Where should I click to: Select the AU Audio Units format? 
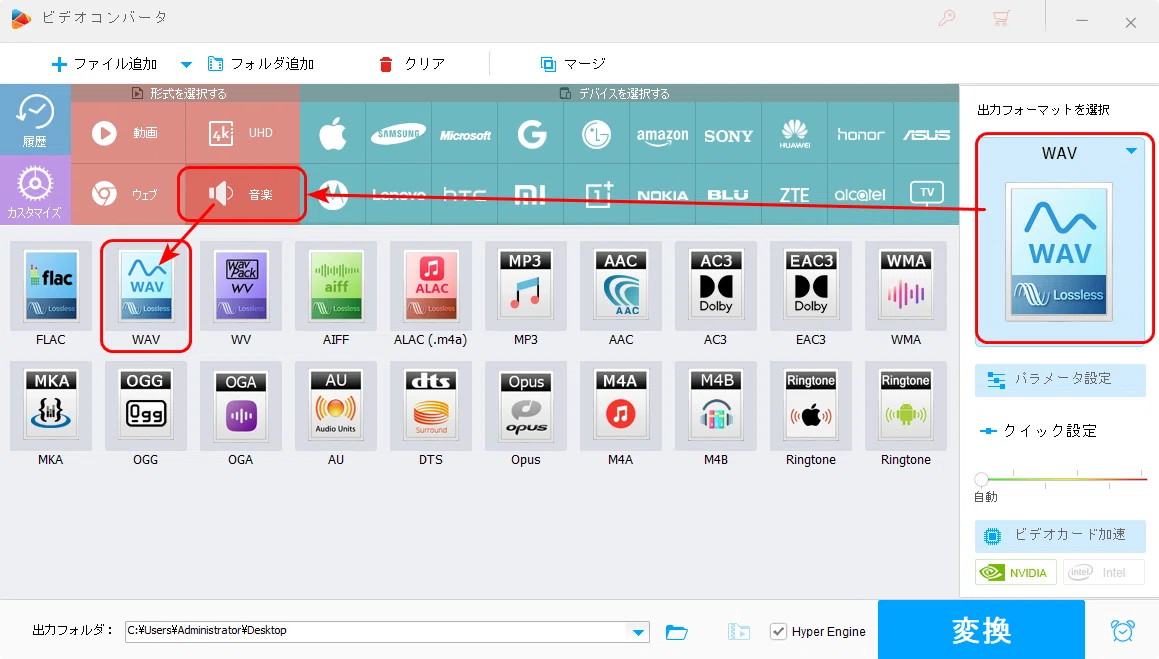336,406
